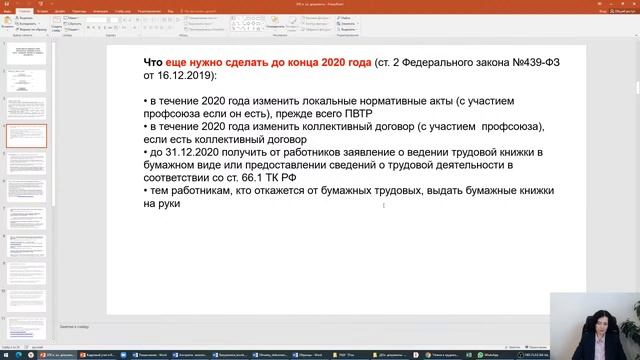Viewport: 640px width, 360px height.
Task: Select slide 6 thumbnail
Action: pyautogui.click(x=27, y=191)
